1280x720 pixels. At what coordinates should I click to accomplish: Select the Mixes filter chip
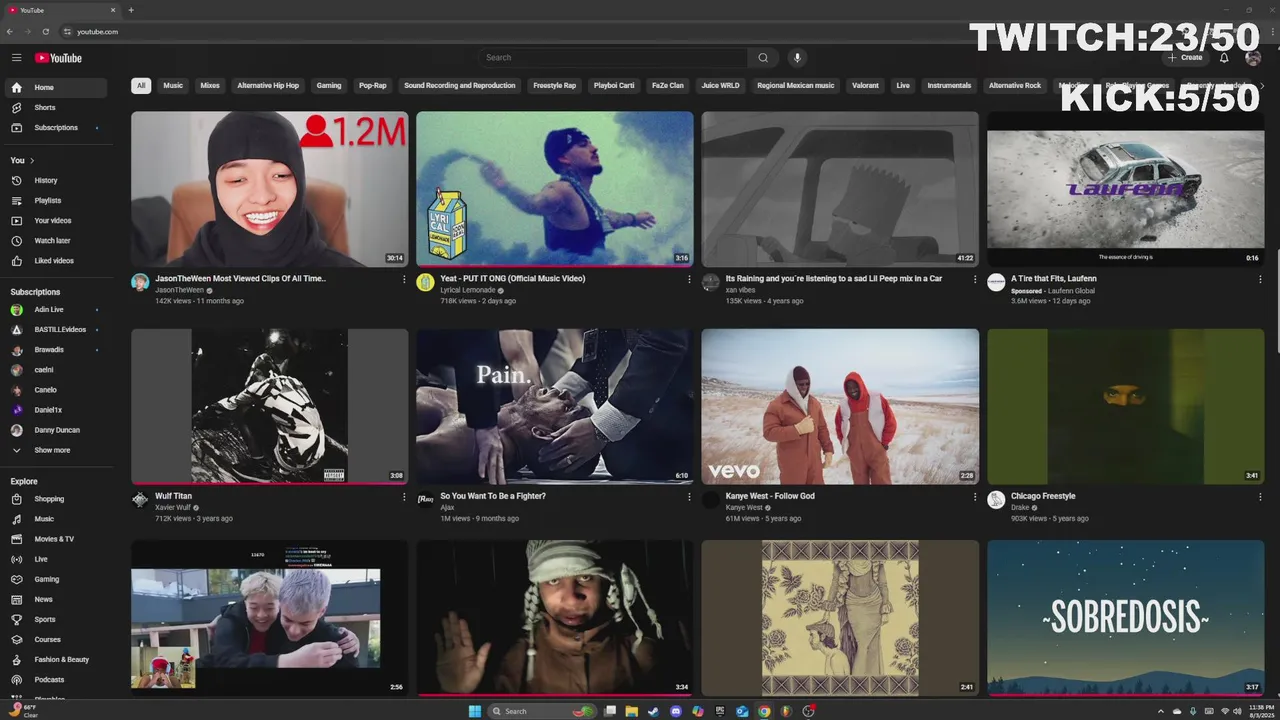pos(210,86)
